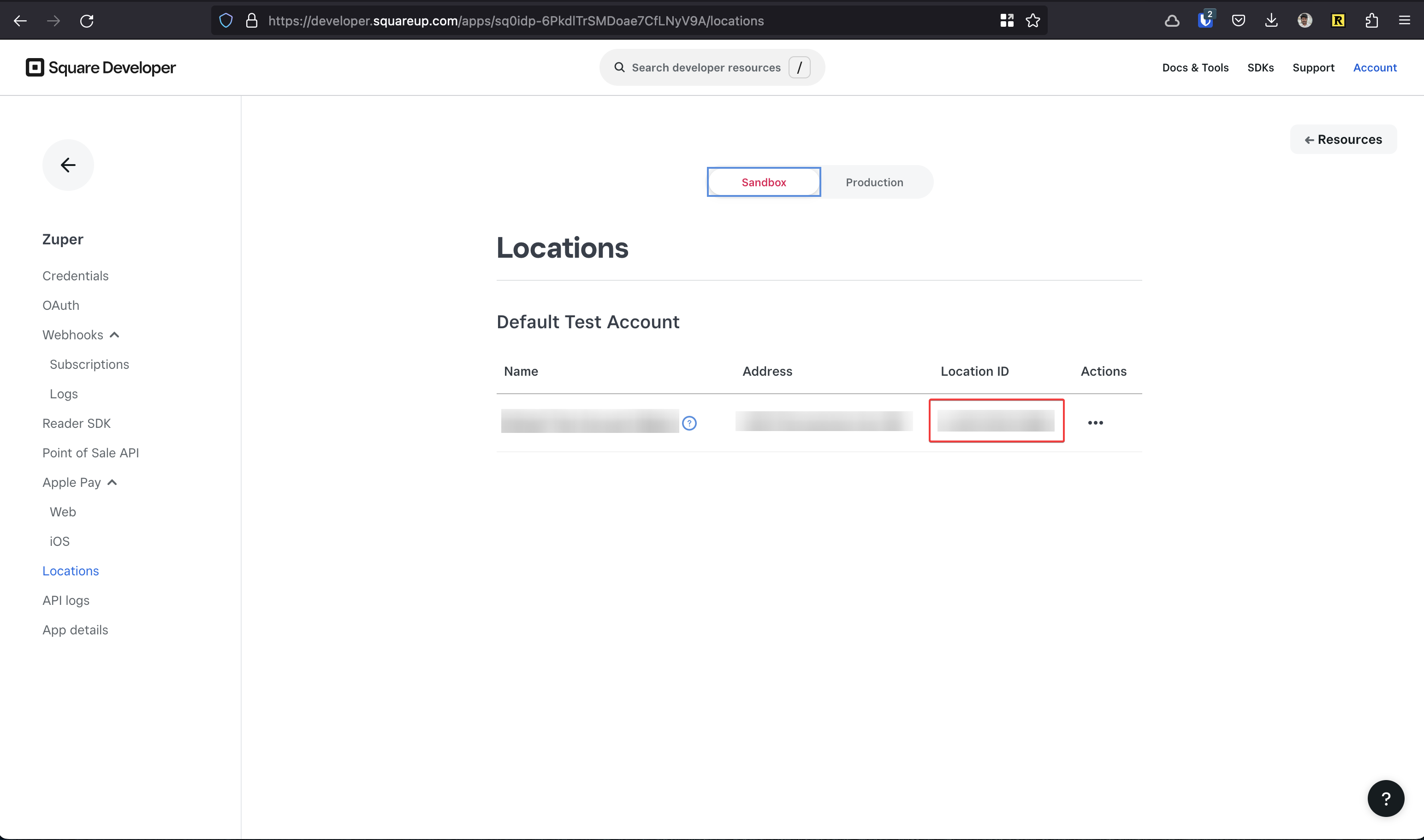Click the help question mark button
Screen dimensions: 1424x840
[x=1385, y=798]
